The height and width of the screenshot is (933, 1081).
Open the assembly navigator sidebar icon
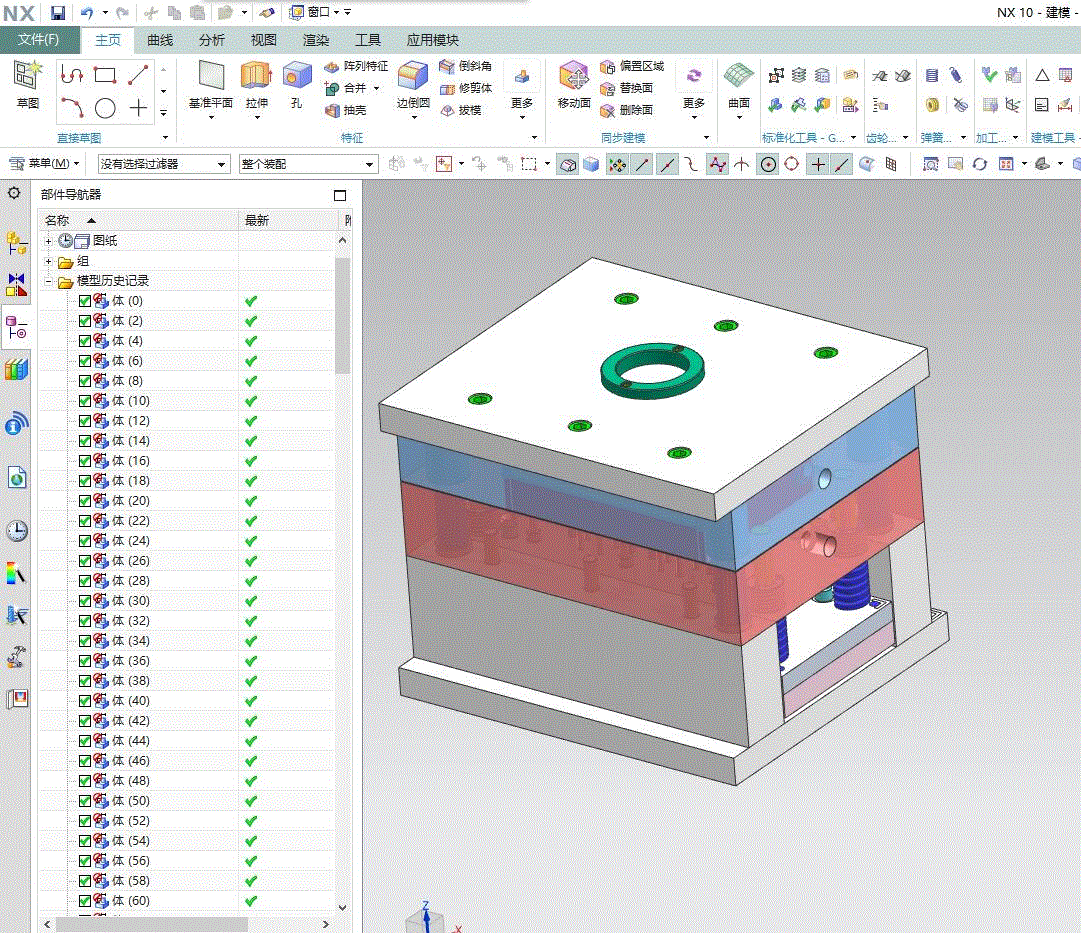[x=17, y=243]
